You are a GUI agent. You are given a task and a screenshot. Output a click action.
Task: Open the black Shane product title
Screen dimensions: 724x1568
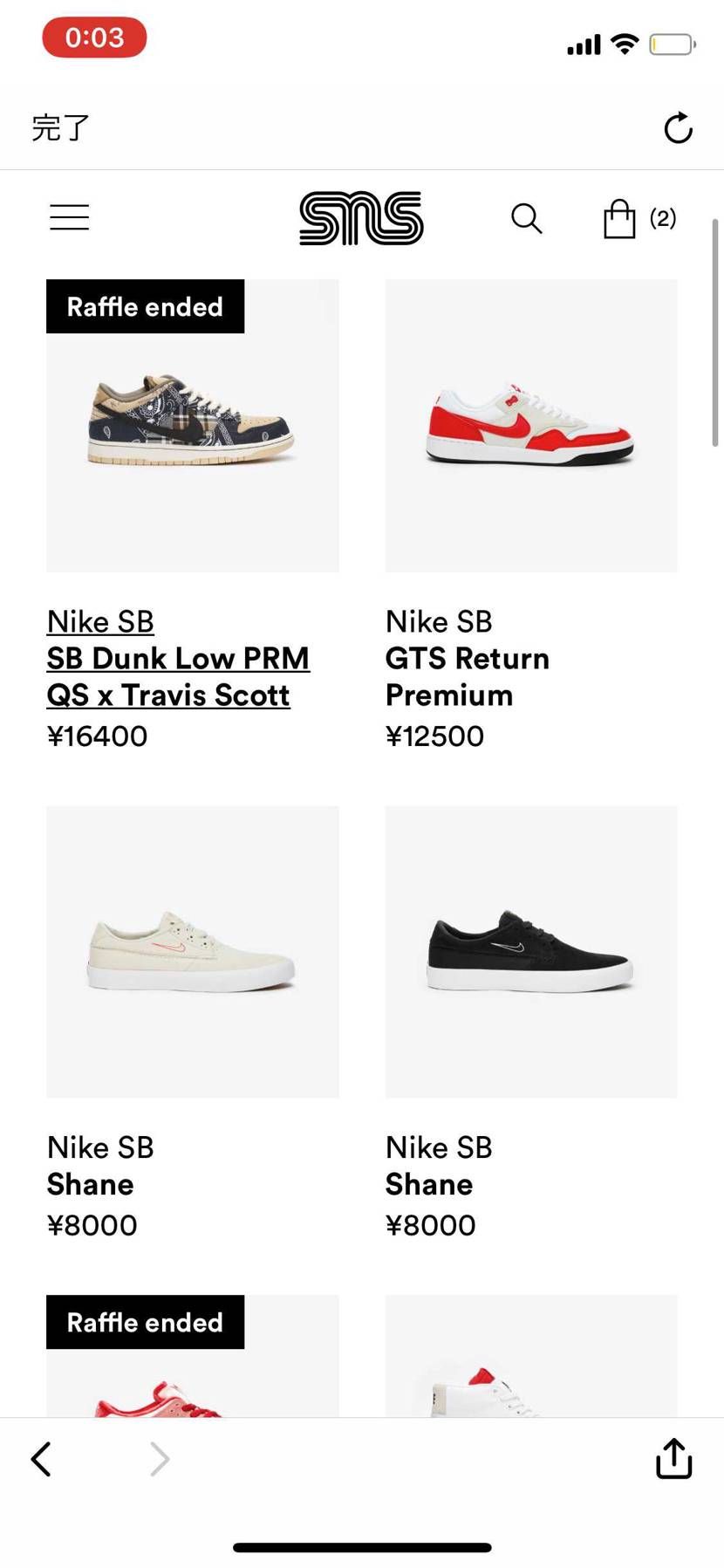(429, 1184)
